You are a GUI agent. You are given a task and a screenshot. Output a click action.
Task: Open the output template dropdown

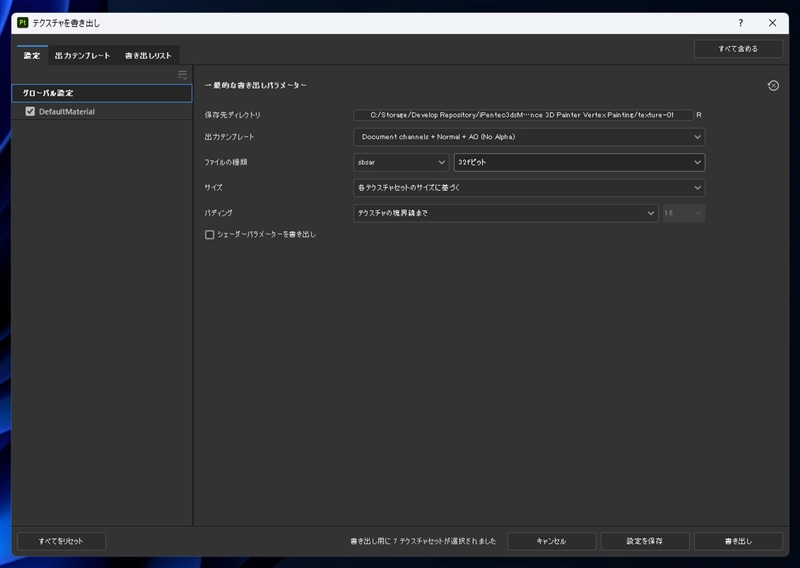pyautogui.click(x=529, y=137)
